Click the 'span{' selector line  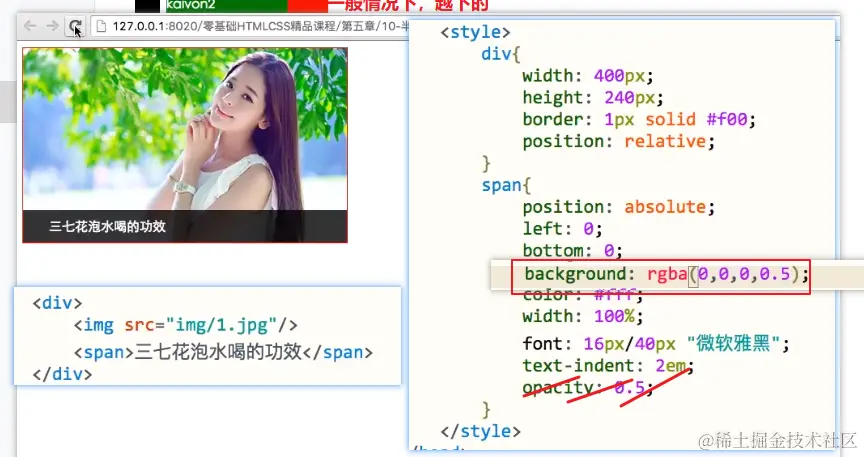(x=506, y=185)
